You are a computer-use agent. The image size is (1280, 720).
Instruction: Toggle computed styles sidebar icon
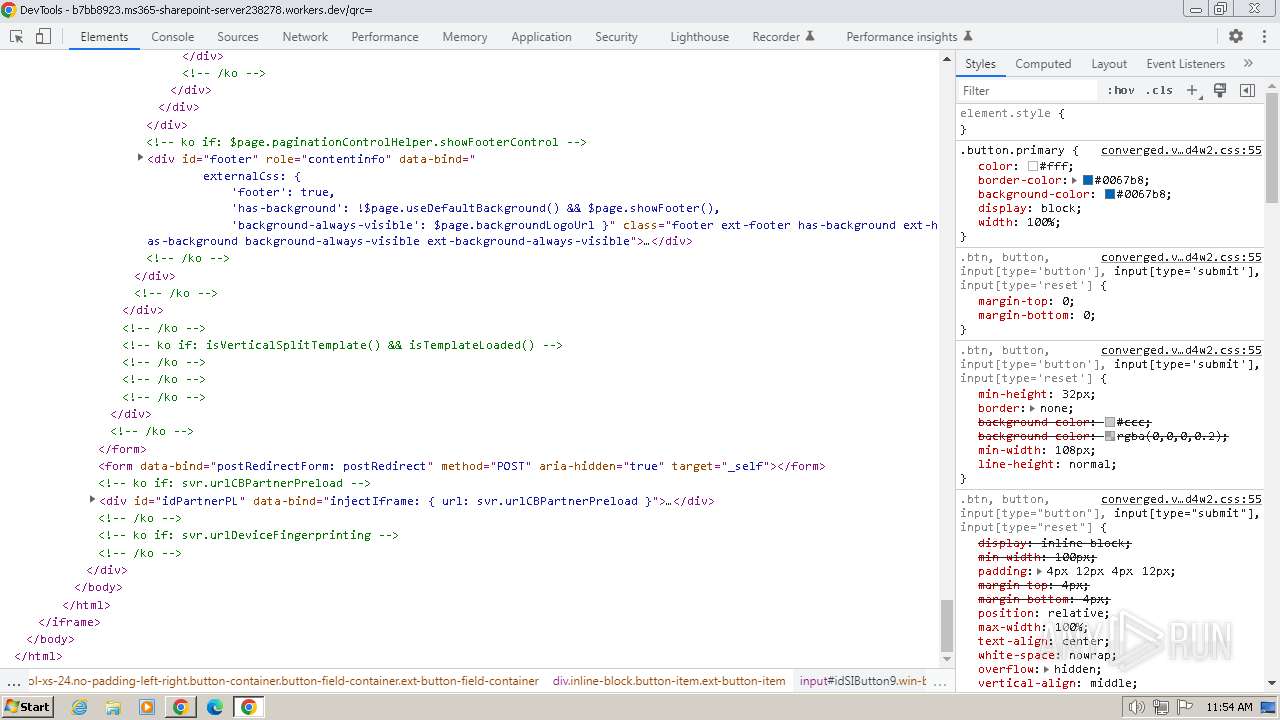pos(1247,90)
